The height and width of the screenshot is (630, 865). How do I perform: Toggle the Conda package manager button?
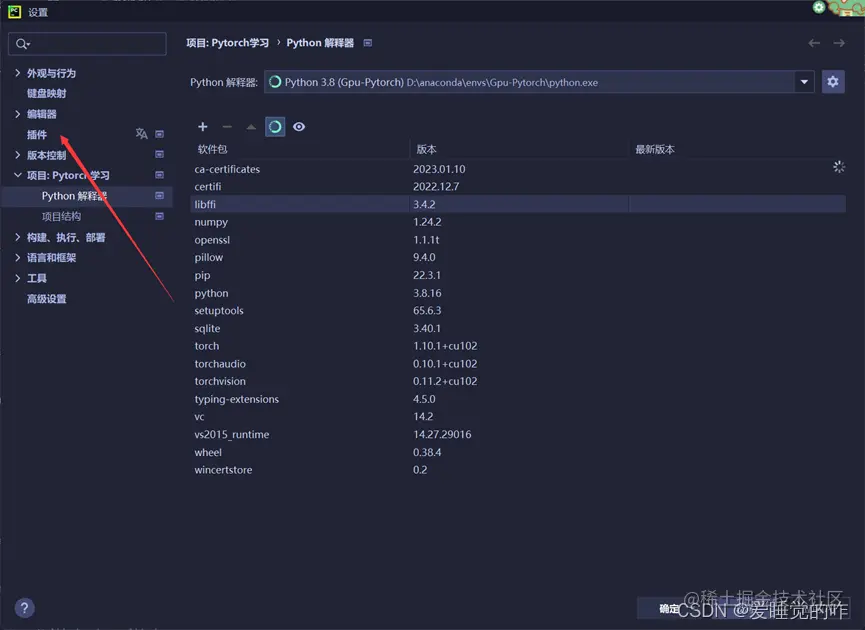tap(275, 127)
